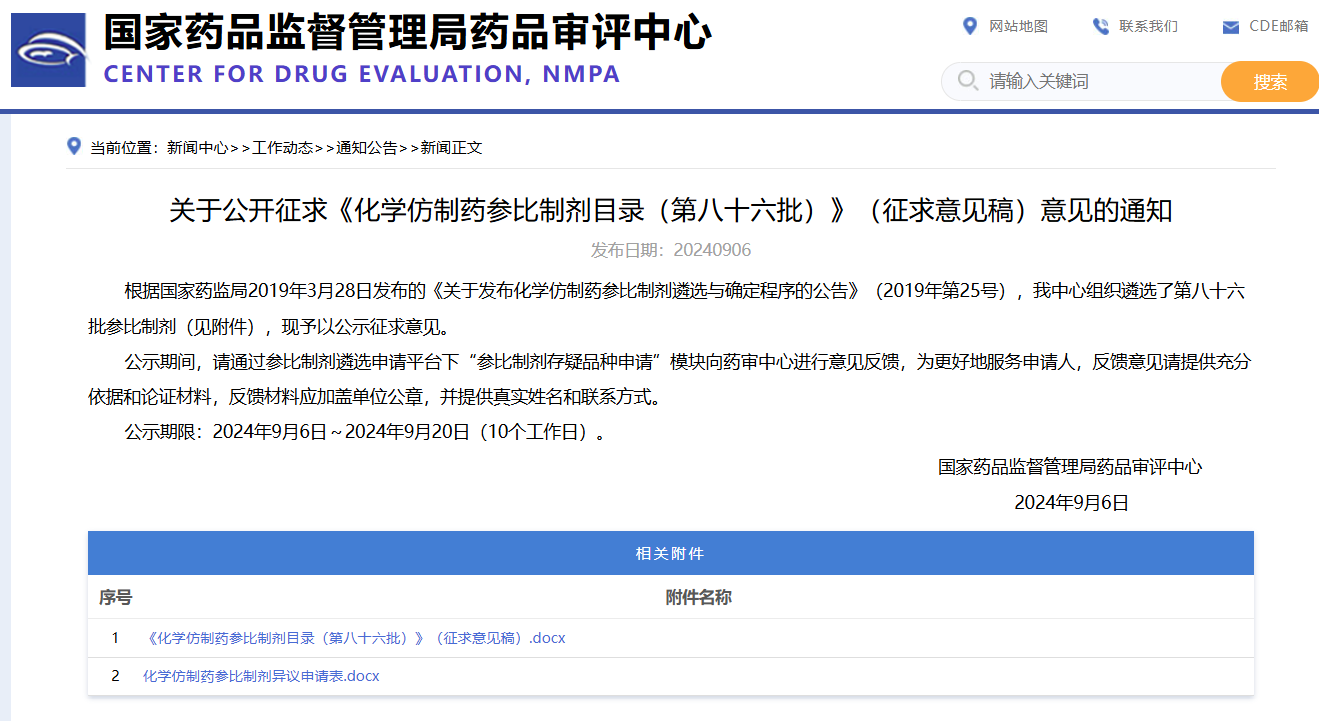Screen dimensions: 1319x721
Task: Select 通知公告 in the breadcrumb
Action: [366, 148]
